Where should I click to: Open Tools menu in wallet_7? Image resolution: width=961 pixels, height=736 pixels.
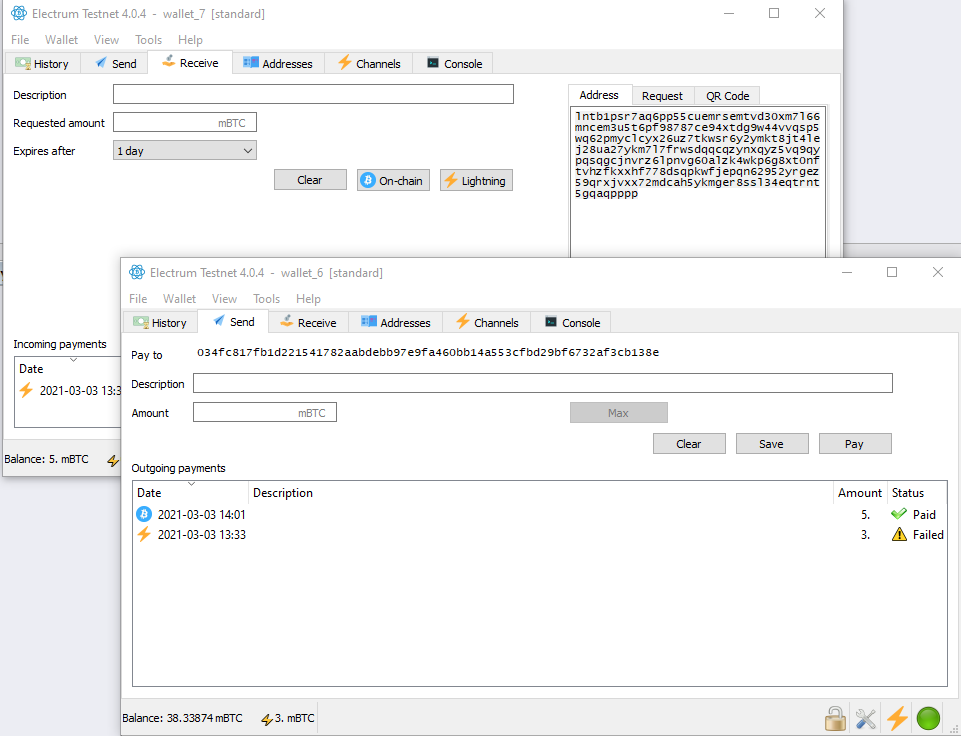click(148, 39)
